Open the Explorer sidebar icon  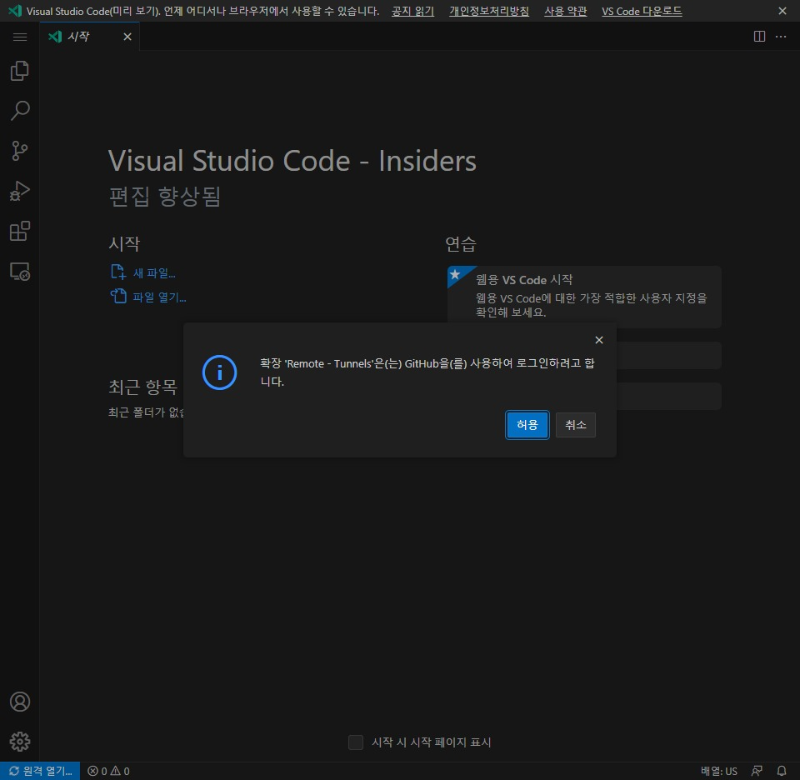tap(19, 71)
